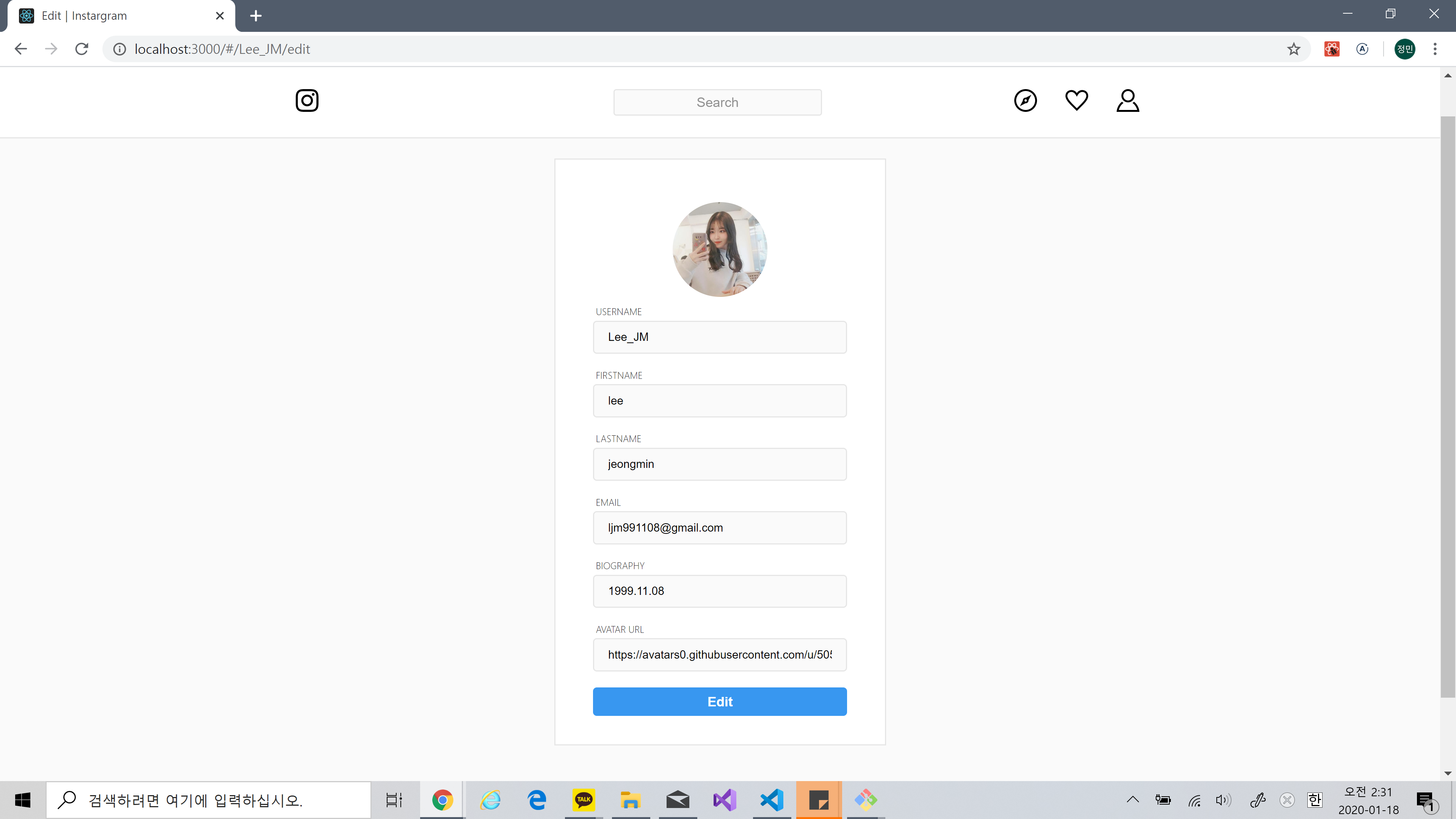The image size is (1456, 819).
Task: Open the Chrome menu with three dots
Action: tap(1436, 49)
